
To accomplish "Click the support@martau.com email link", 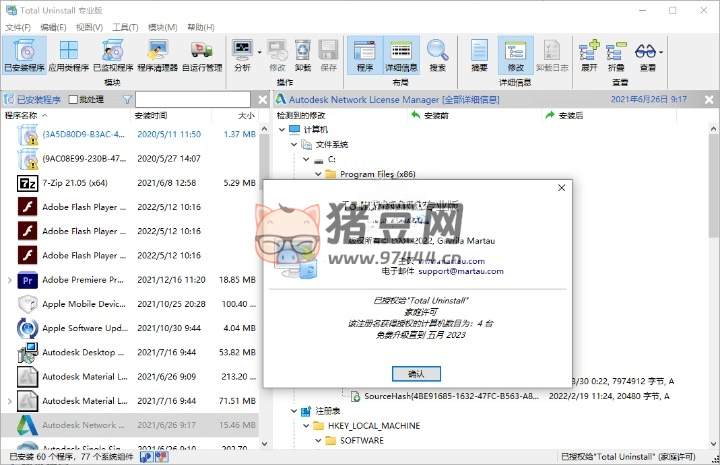I will click(460, 271).
